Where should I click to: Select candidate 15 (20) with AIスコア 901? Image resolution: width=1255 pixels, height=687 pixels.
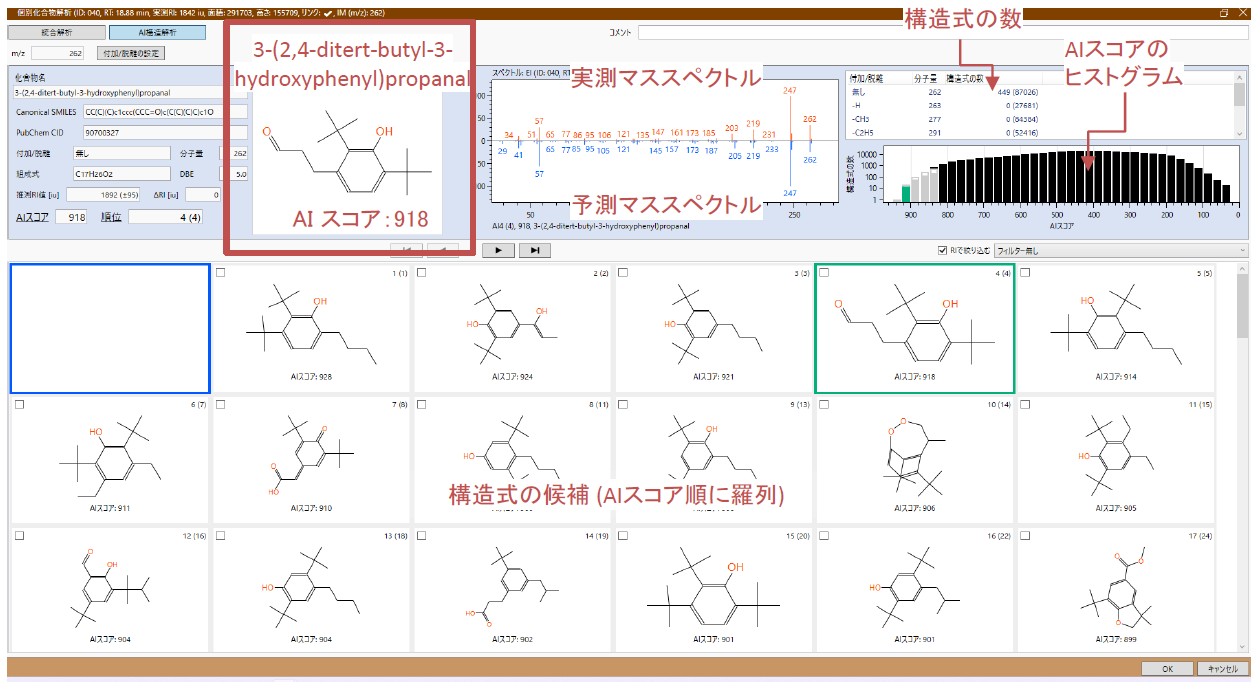(713, 590)
